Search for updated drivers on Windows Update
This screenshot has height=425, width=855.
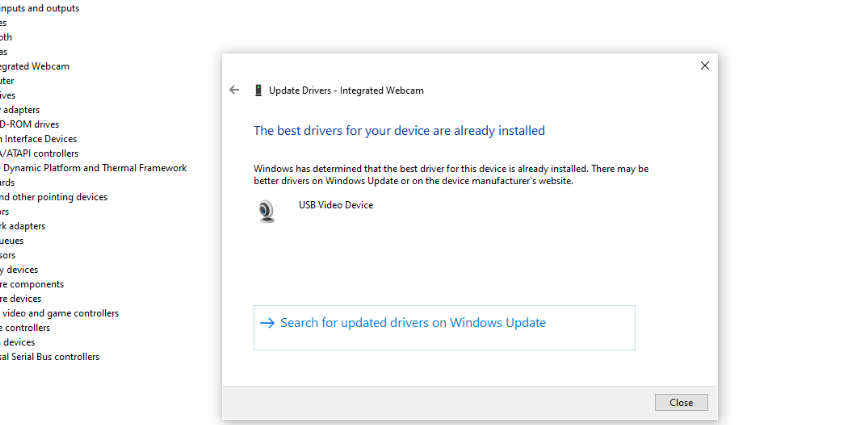tap(444, 327)
